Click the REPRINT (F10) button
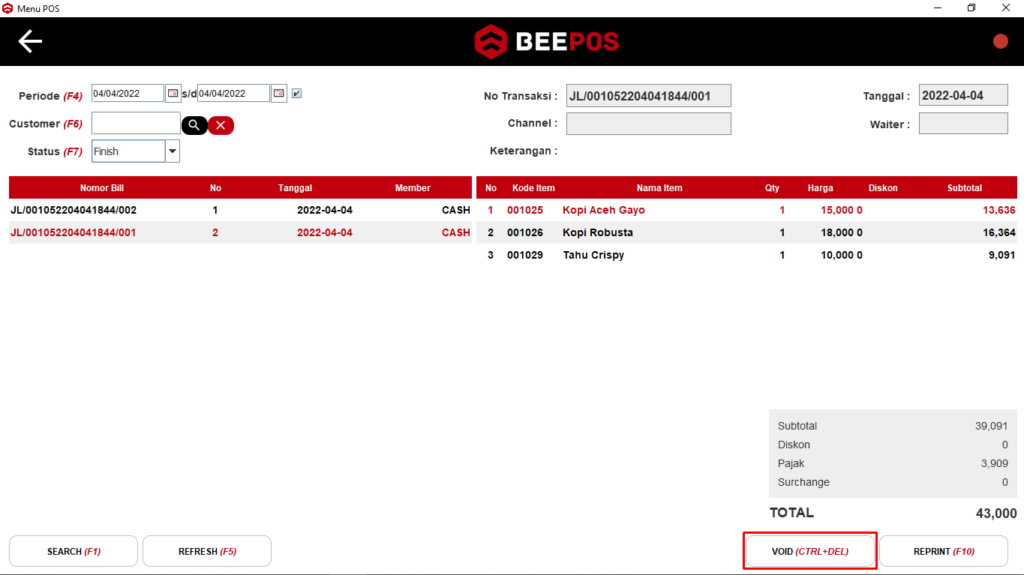Screen dimensions: 1024x575 tap(944, 551)
